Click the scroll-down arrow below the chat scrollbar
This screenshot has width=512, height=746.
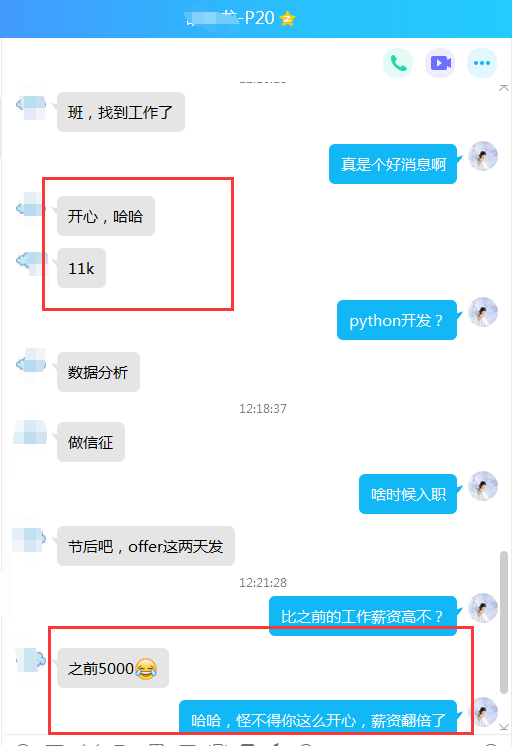pyautogui.click(x=503, y=726)
